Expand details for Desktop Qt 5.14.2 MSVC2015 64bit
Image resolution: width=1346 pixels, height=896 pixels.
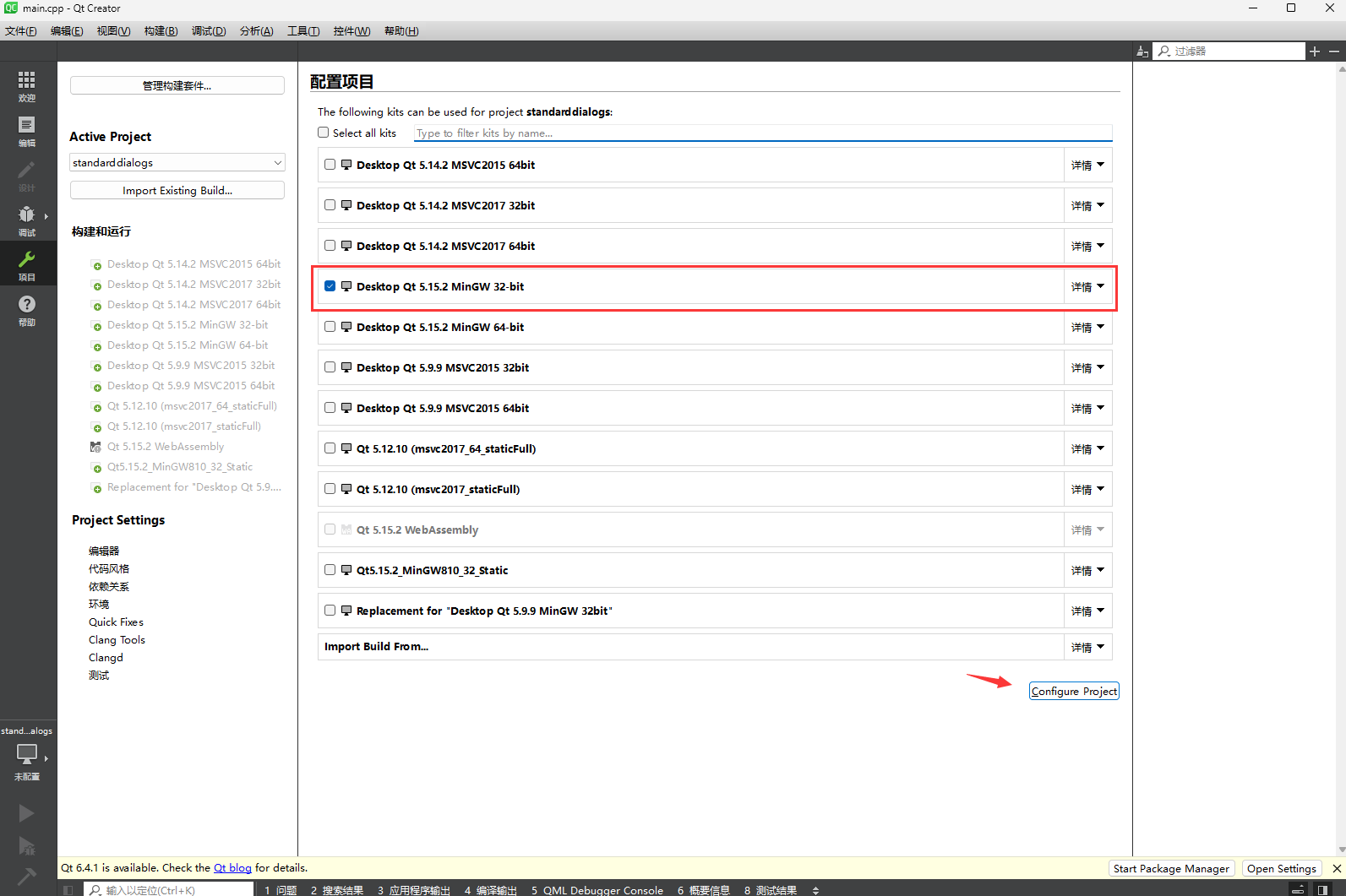pos(1087,165)
